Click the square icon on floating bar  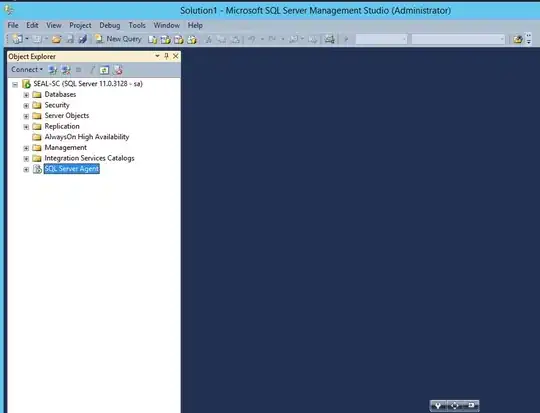(x=471, y=405)
